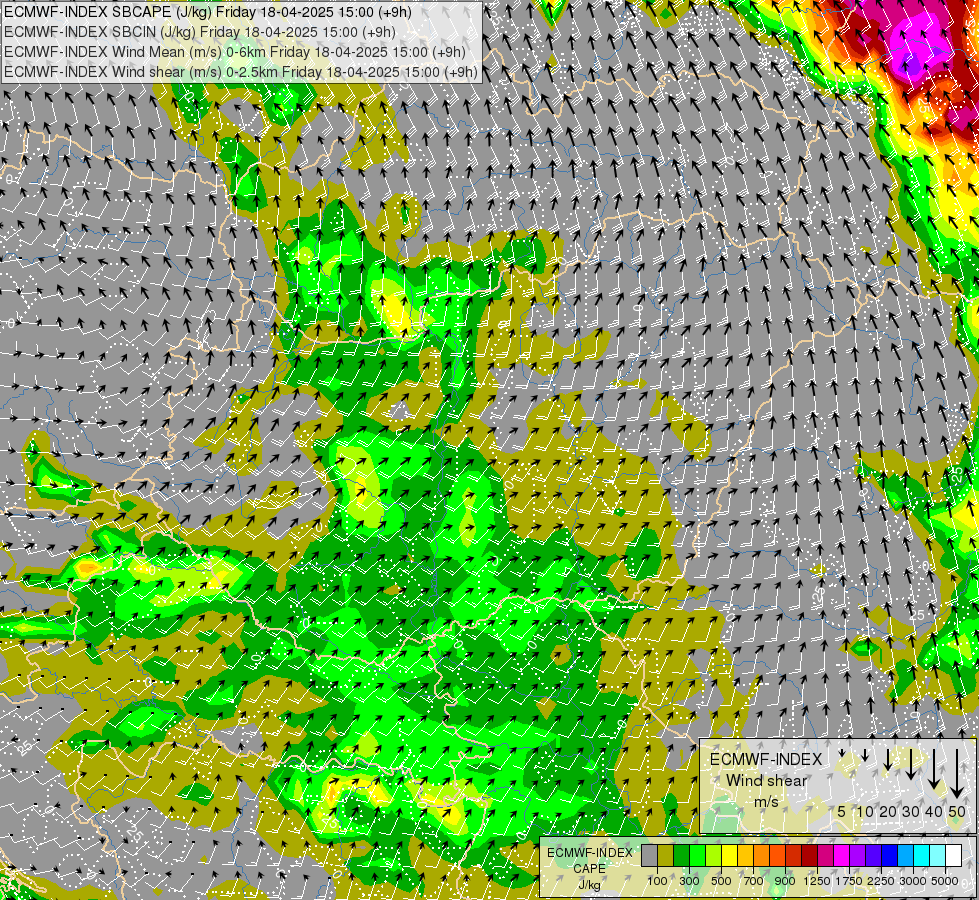Click the '500' CAPE scale label
Viewport: 979px width, 900px height.
(721, 881)
